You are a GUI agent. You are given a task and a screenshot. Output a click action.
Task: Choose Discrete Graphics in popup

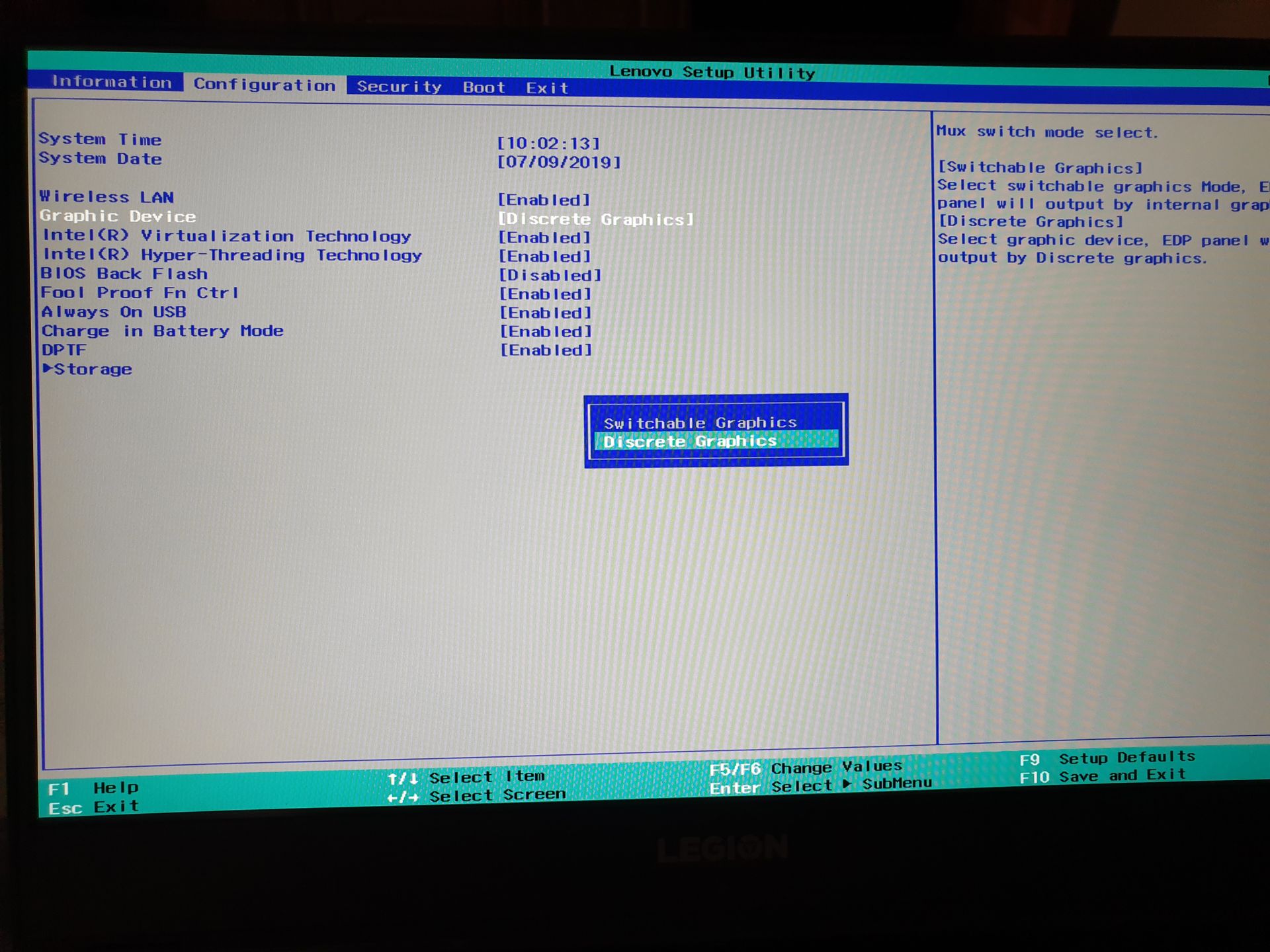[x=716, y=440]
